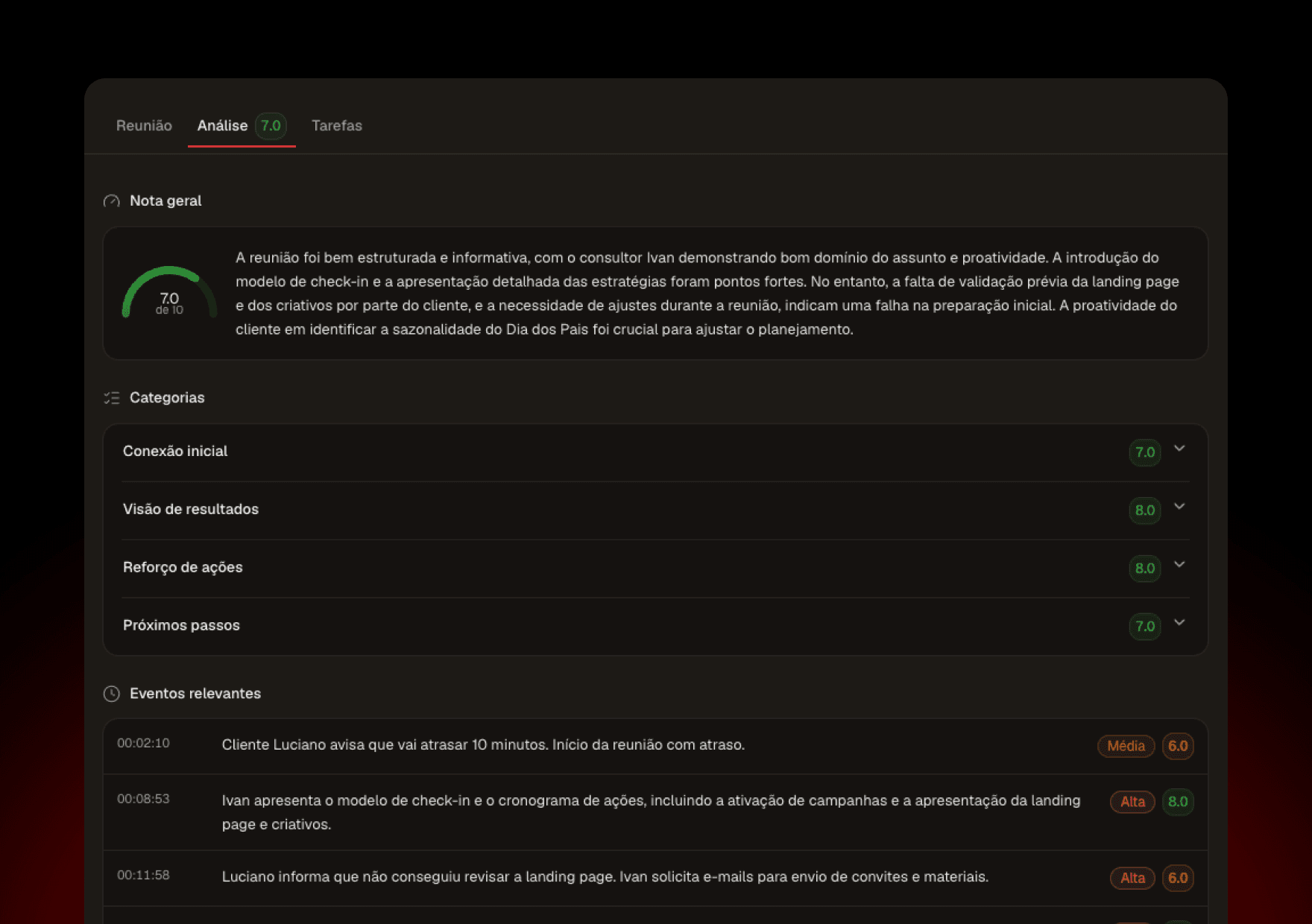
Task: Click the 7.0 score of Conexão inicial
Action: 1145,452
